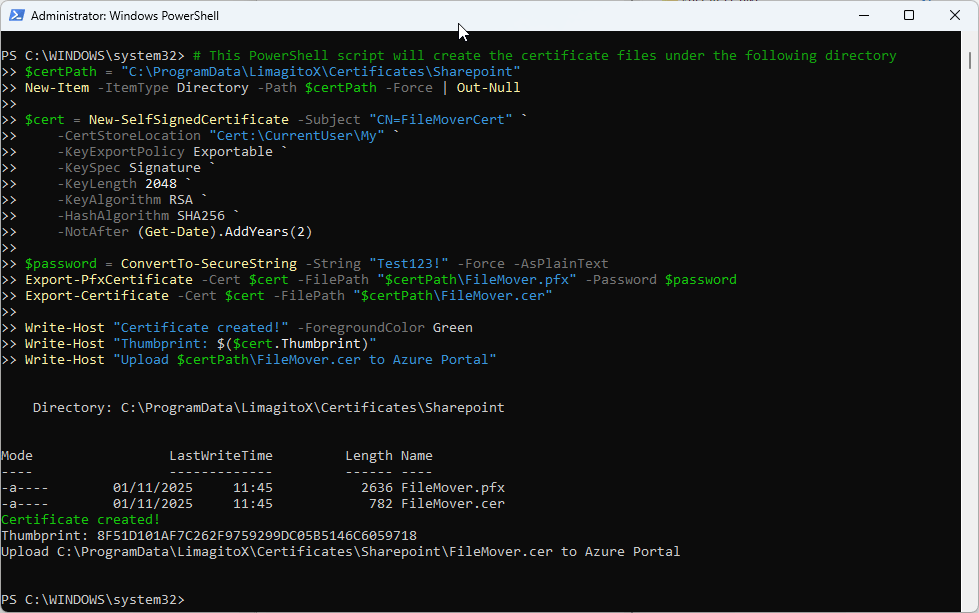Click the text 'FileMover.pfx' in the directory listing
Image resolution: width=979 pixels, height=613 pixels.
[451, 487]
